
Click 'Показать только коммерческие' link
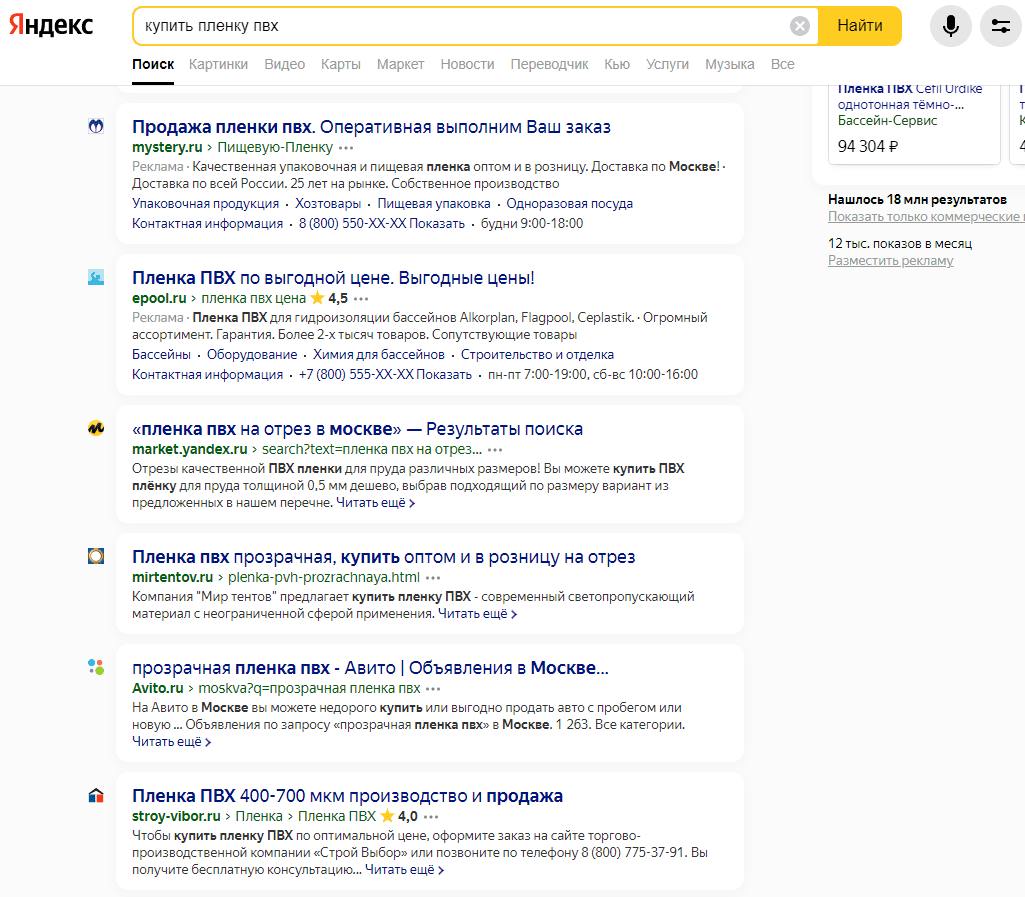click(x=926, y=216)
